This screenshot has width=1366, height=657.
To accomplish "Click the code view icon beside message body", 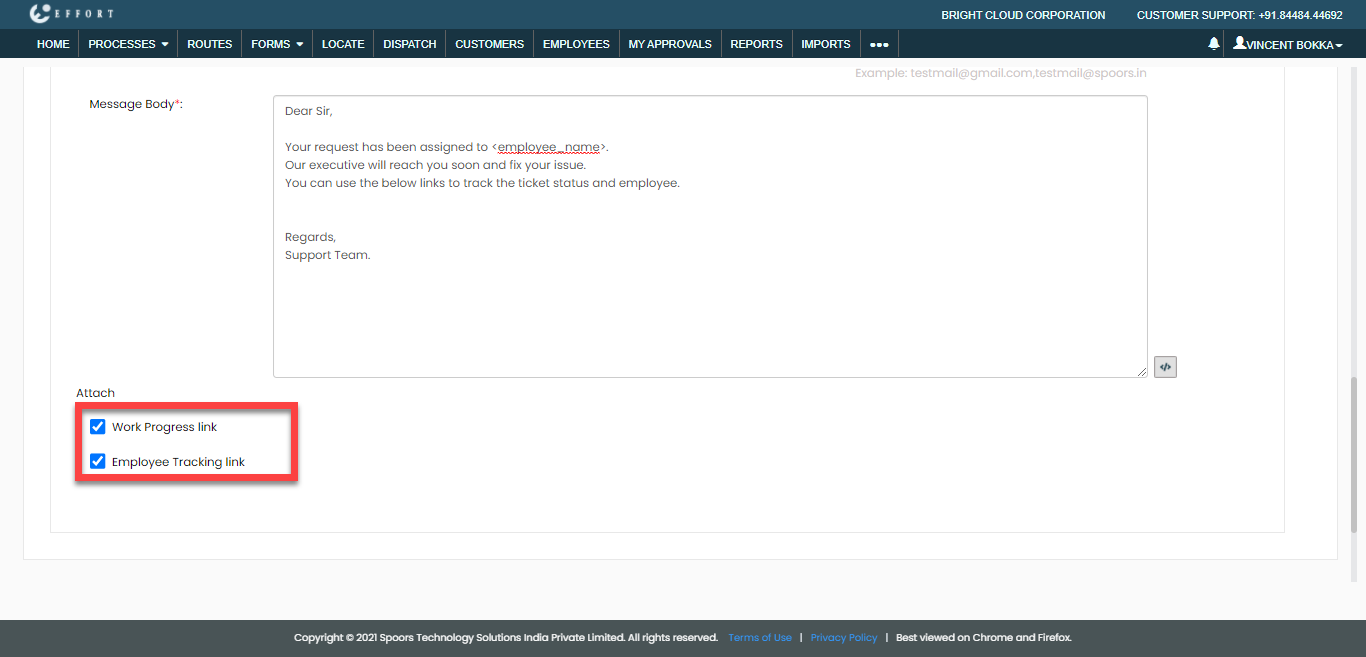I will [x=1165, y=367].
